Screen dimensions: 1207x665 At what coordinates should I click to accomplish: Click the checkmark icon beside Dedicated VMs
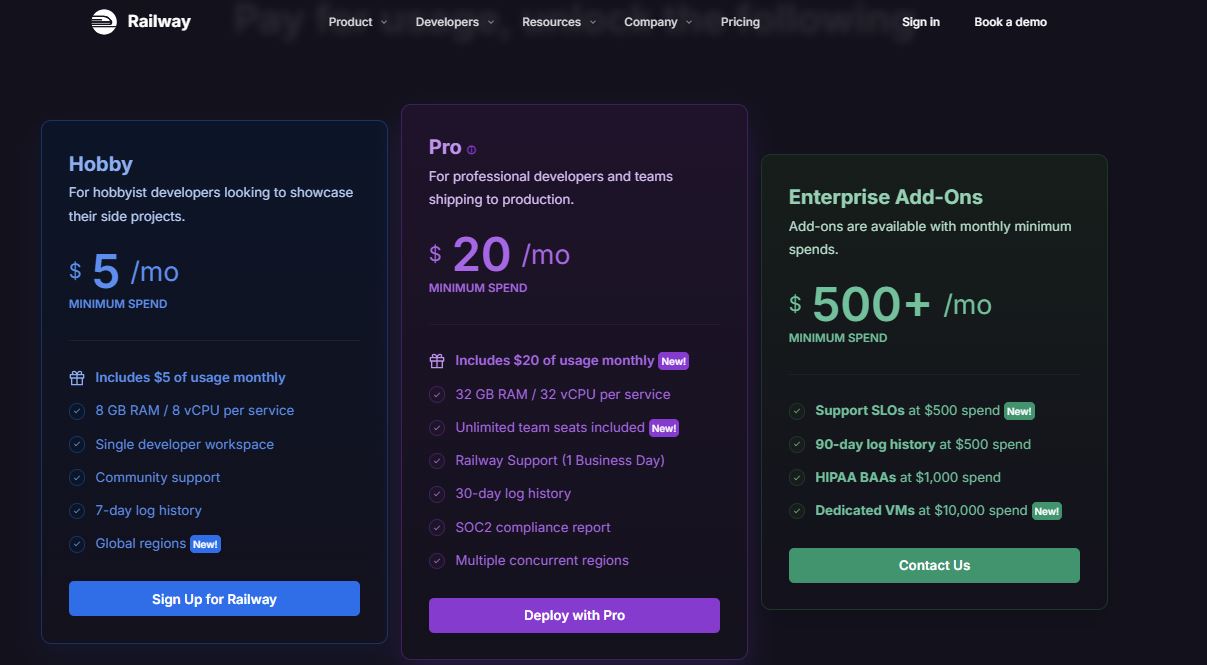(x=797, y=511)
